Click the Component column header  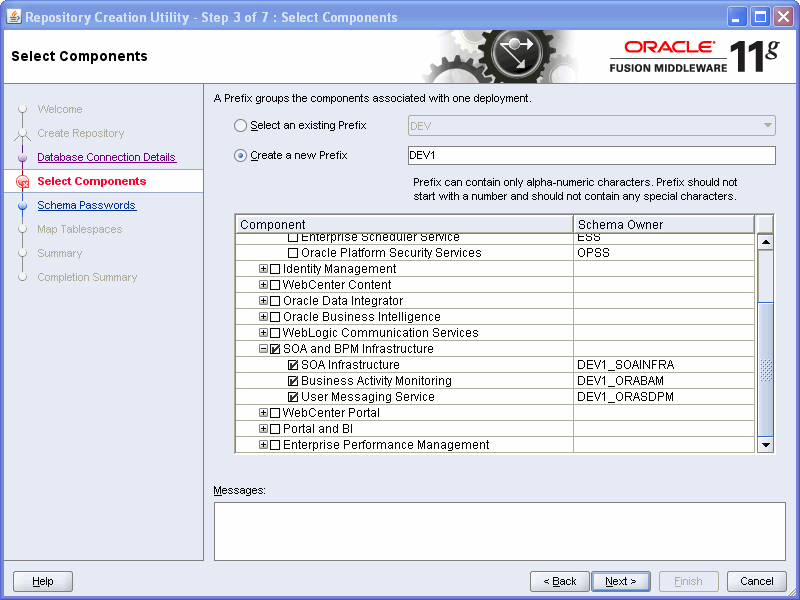point(405,224)
